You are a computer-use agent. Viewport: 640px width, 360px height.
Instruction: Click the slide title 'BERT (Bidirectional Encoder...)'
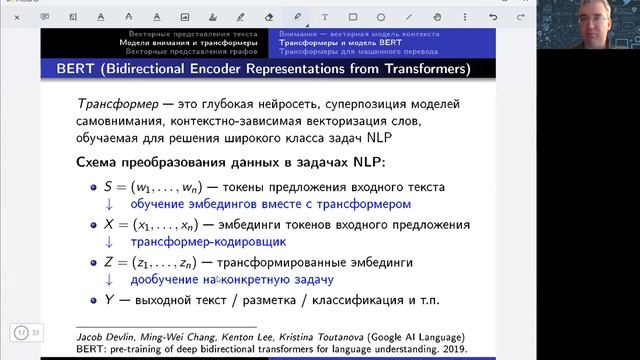[264, 69]
